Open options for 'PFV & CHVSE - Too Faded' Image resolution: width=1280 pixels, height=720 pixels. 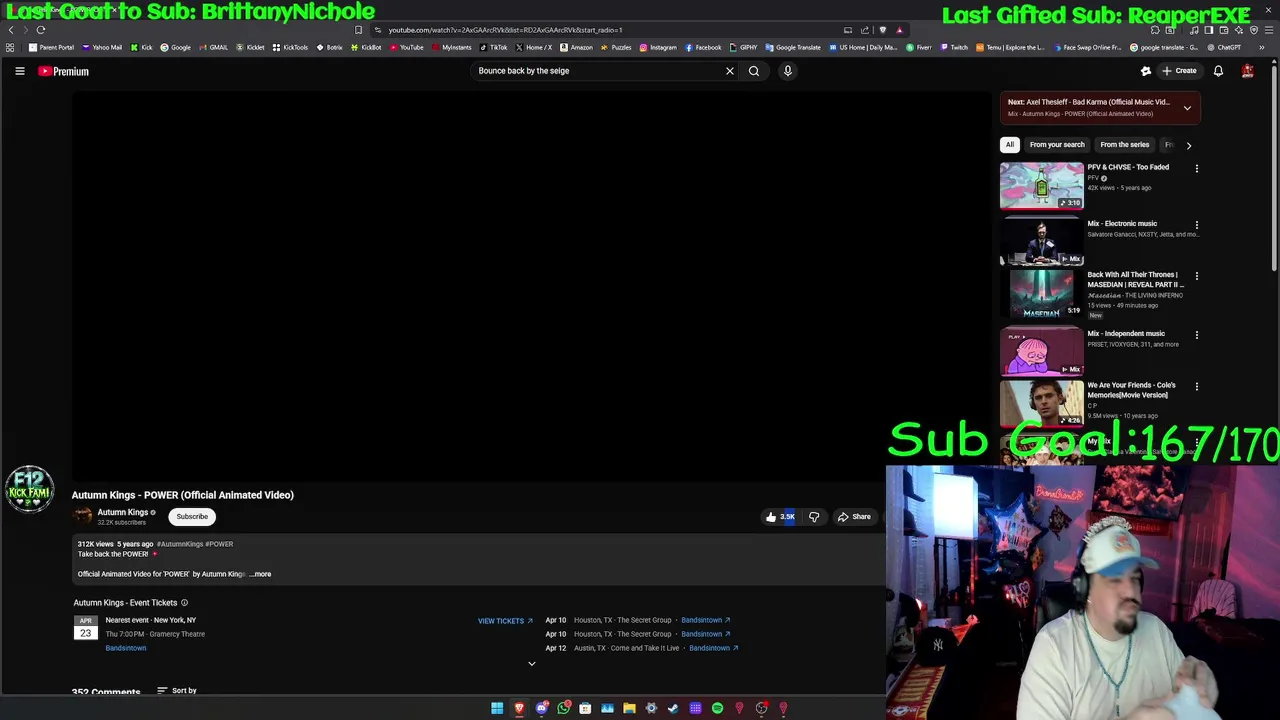tap(1197, 169)
